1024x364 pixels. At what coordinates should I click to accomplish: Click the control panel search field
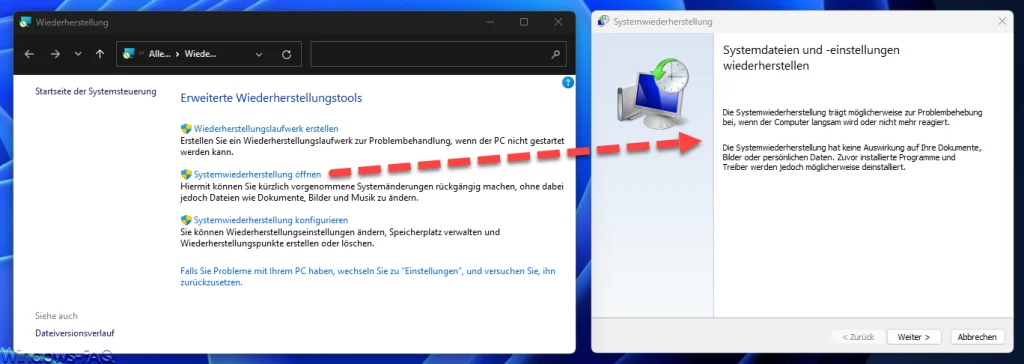pos(438,55)
